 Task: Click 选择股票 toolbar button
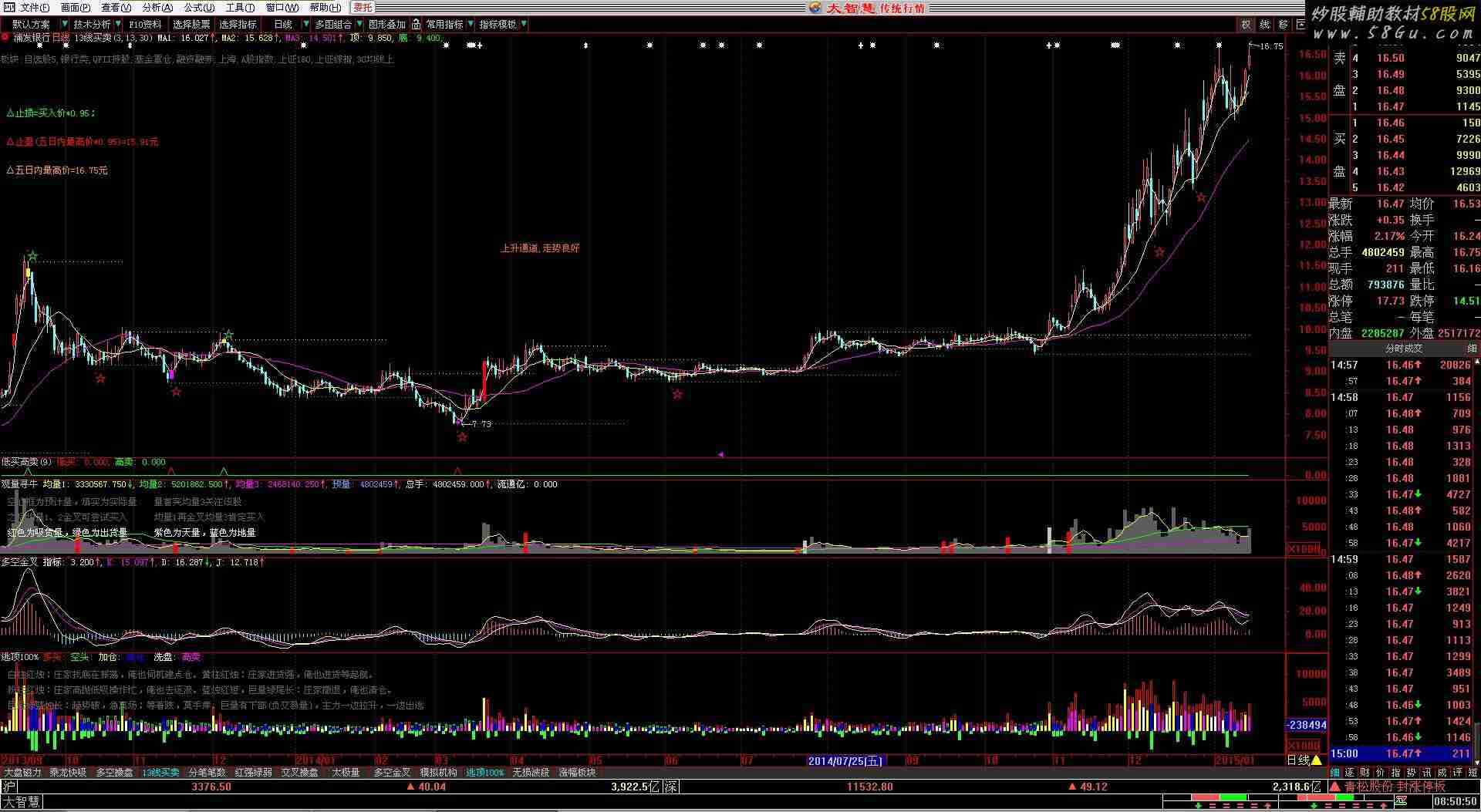click(191, 25)
